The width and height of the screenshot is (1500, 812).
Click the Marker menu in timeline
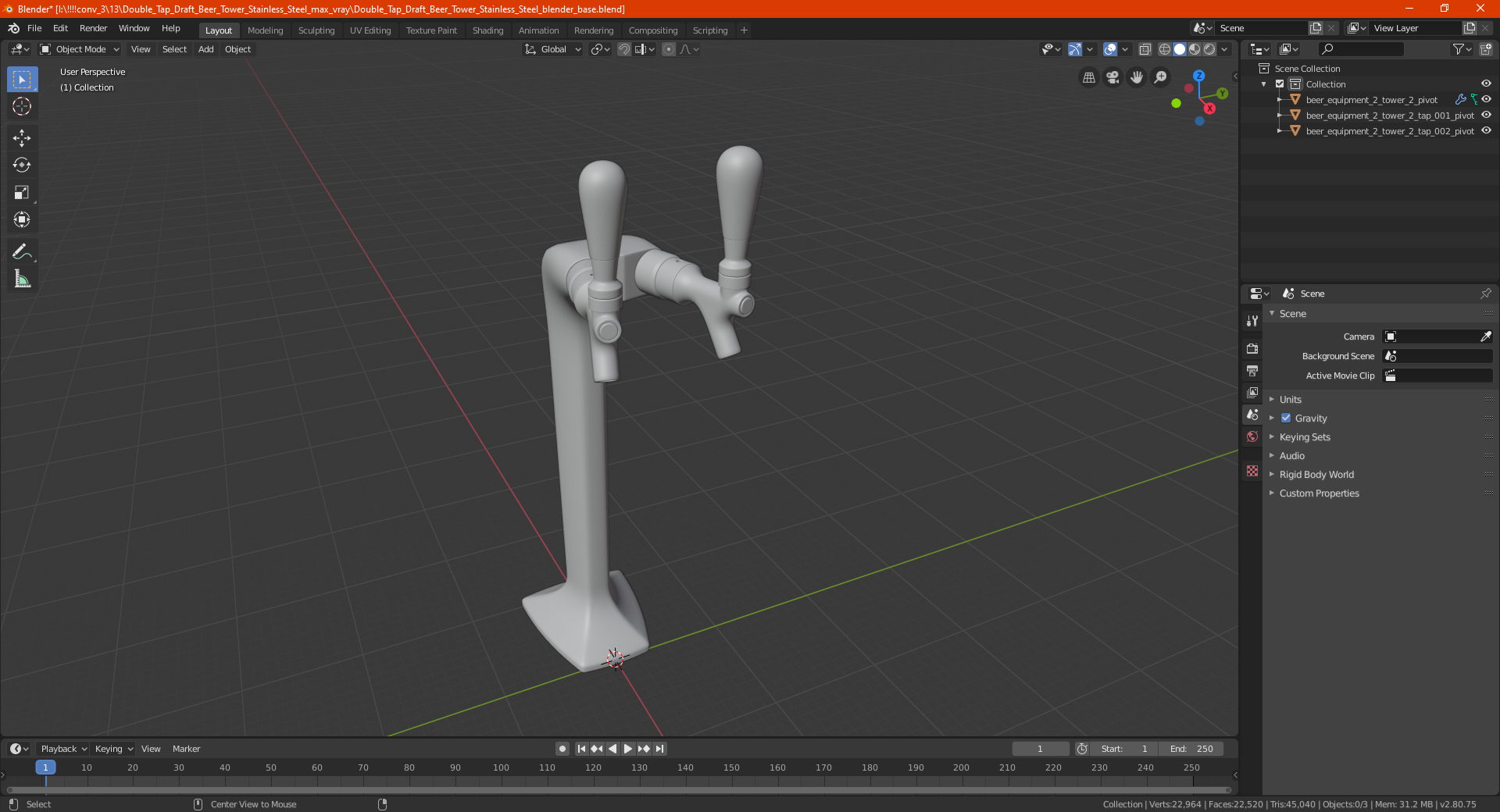click(186, 749)
